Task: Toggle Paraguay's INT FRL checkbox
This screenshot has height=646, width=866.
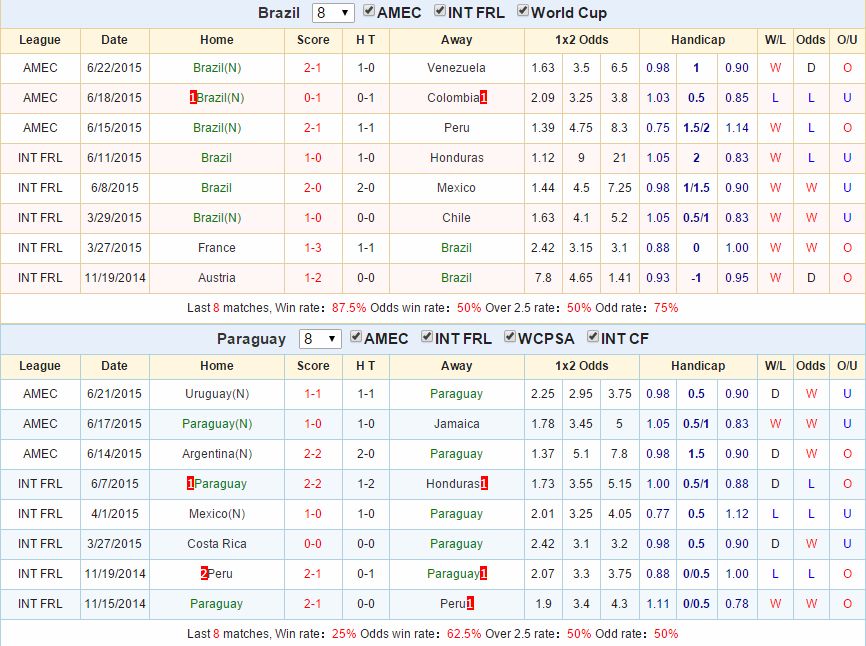Action: (426, 337)
